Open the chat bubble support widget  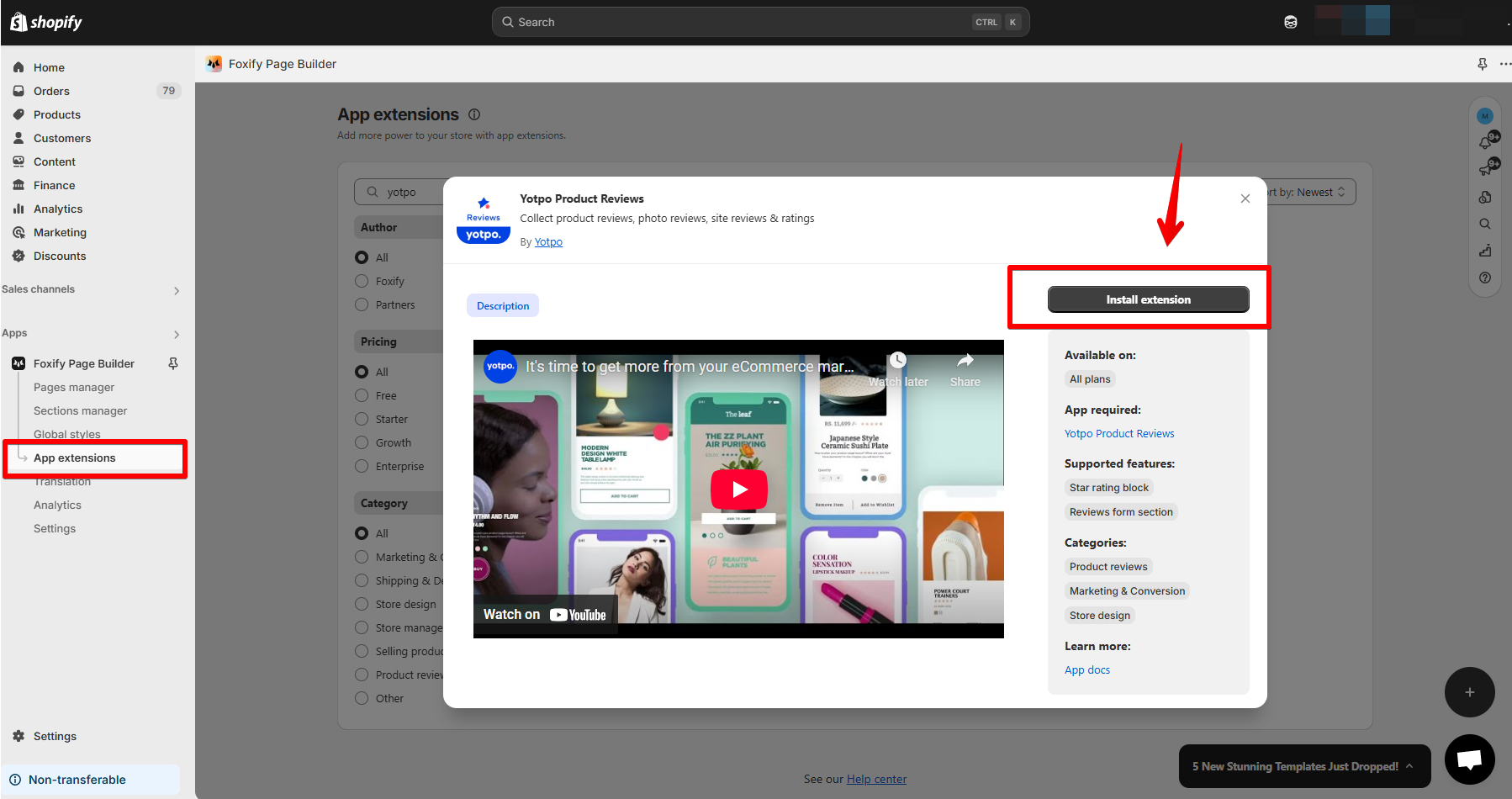[1470, 759]
